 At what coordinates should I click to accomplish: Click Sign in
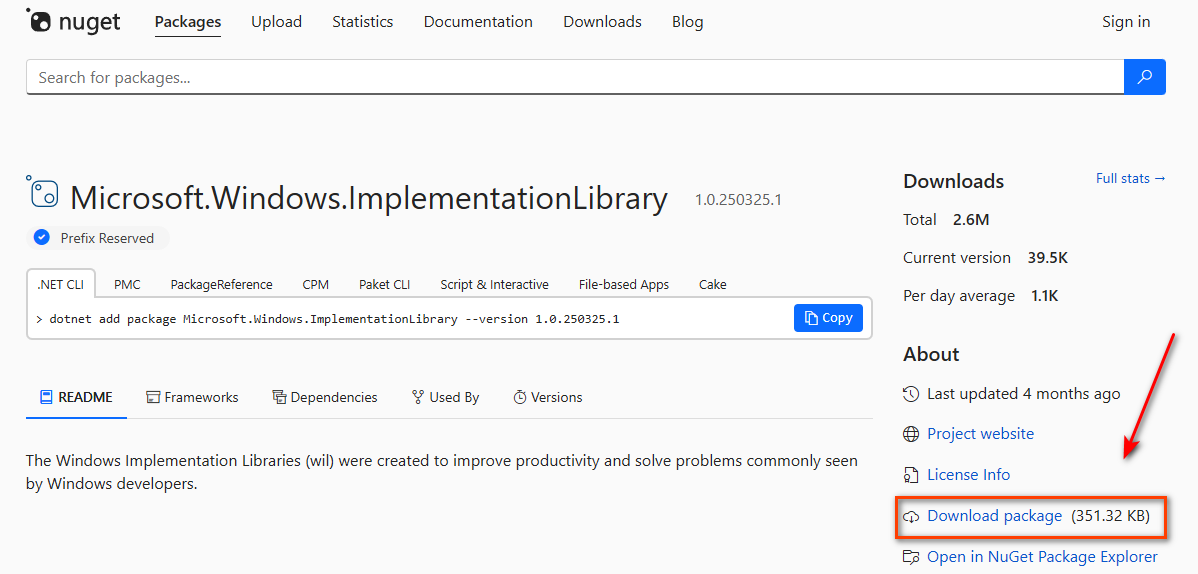coord(1126,22)
